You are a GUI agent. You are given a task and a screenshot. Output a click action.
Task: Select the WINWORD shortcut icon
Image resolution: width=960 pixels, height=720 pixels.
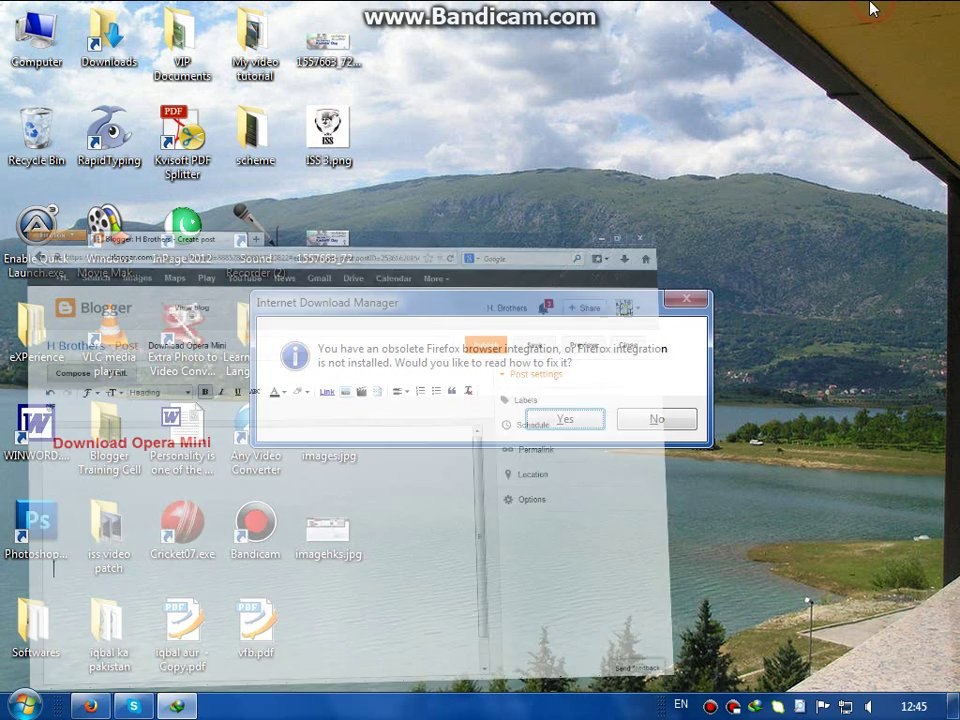click(x=36, y=432)
